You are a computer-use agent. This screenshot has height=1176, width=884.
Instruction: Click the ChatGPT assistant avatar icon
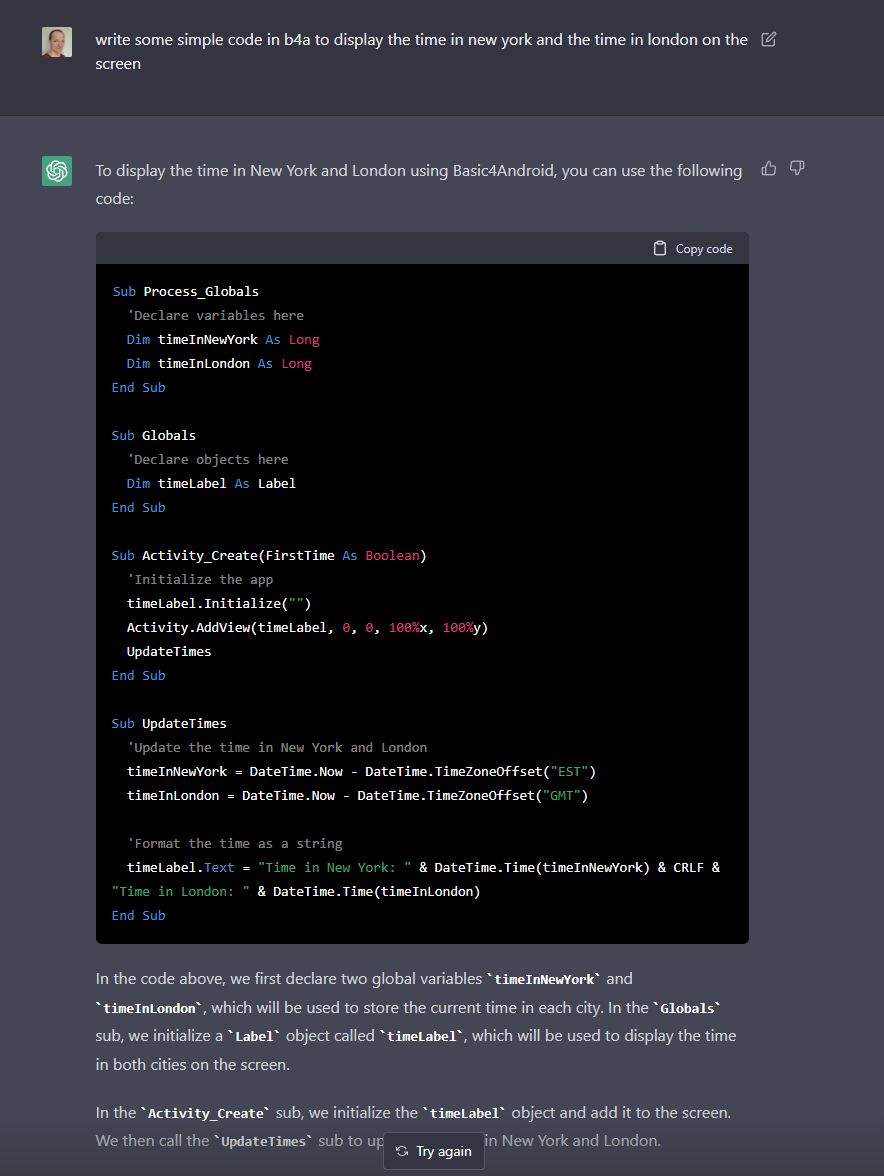point(57,171)
